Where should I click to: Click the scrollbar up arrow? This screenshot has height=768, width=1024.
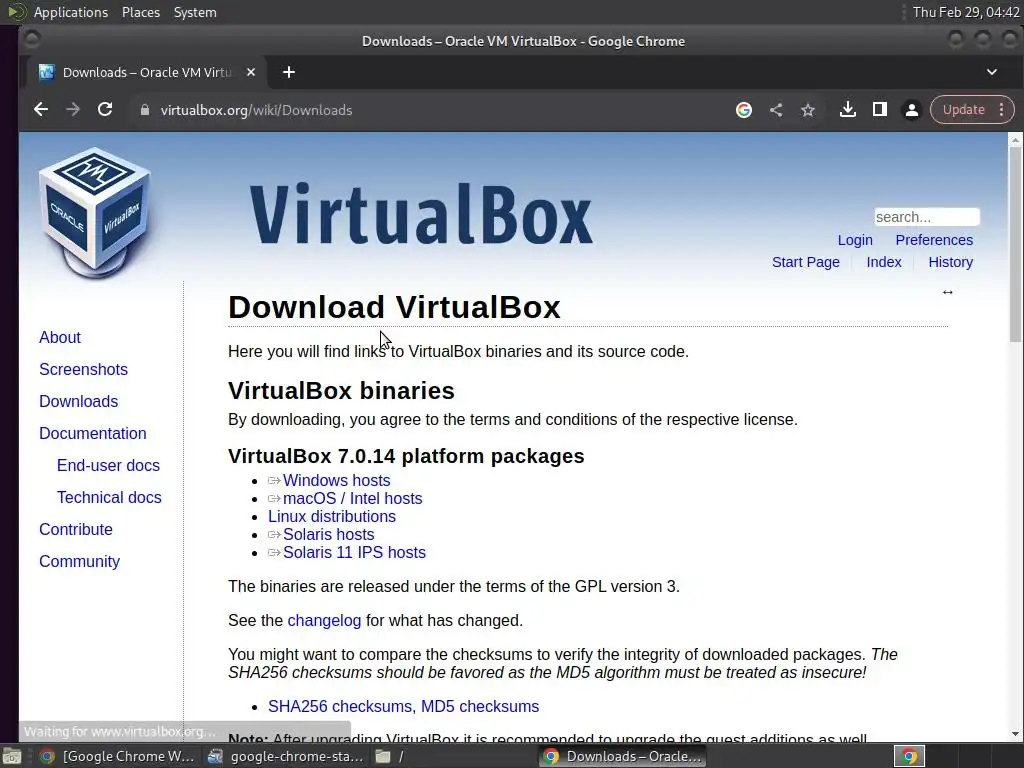(x=1015, y=139)
